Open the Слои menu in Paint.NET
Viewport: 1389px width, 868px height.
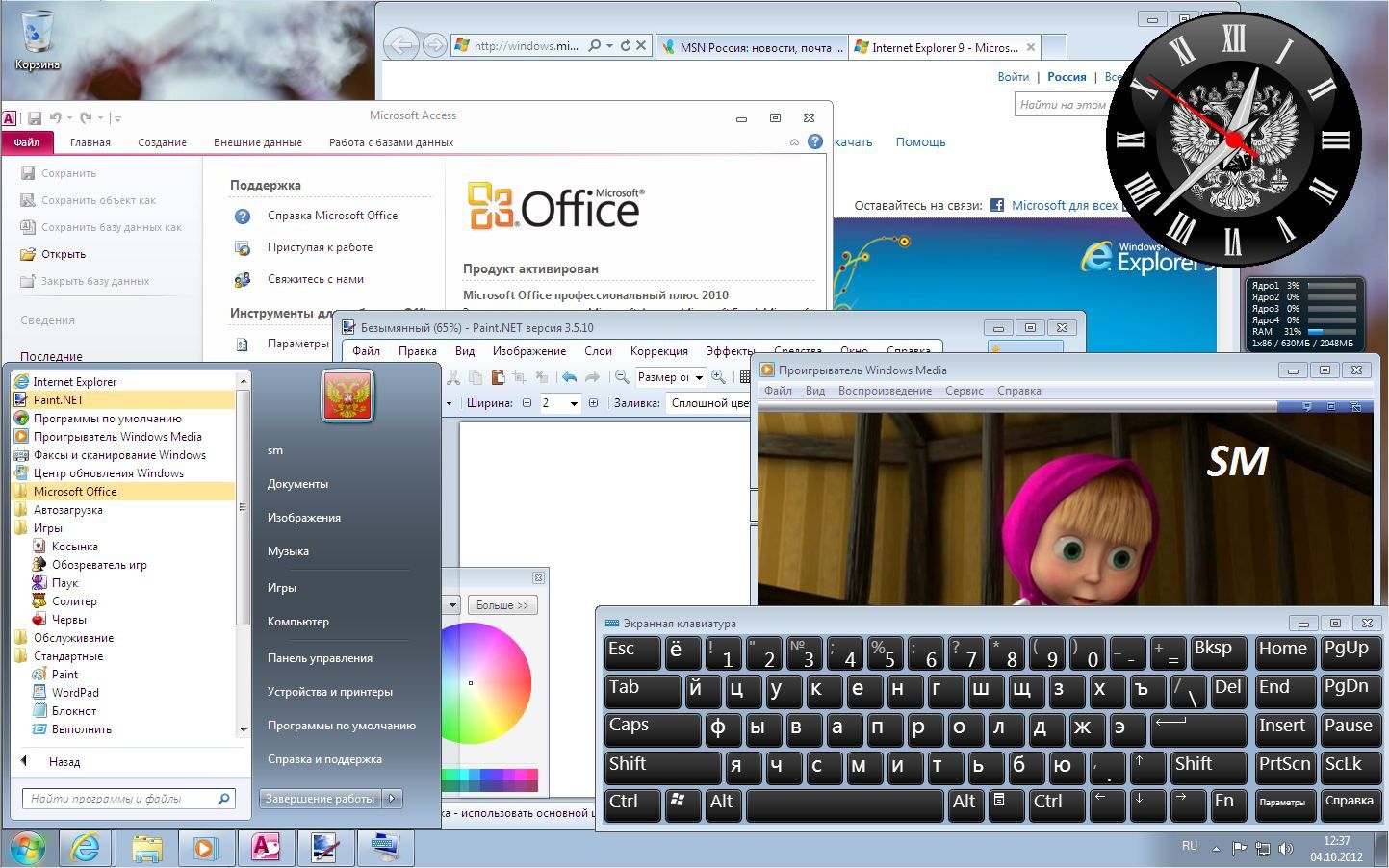tap(598, 351)
